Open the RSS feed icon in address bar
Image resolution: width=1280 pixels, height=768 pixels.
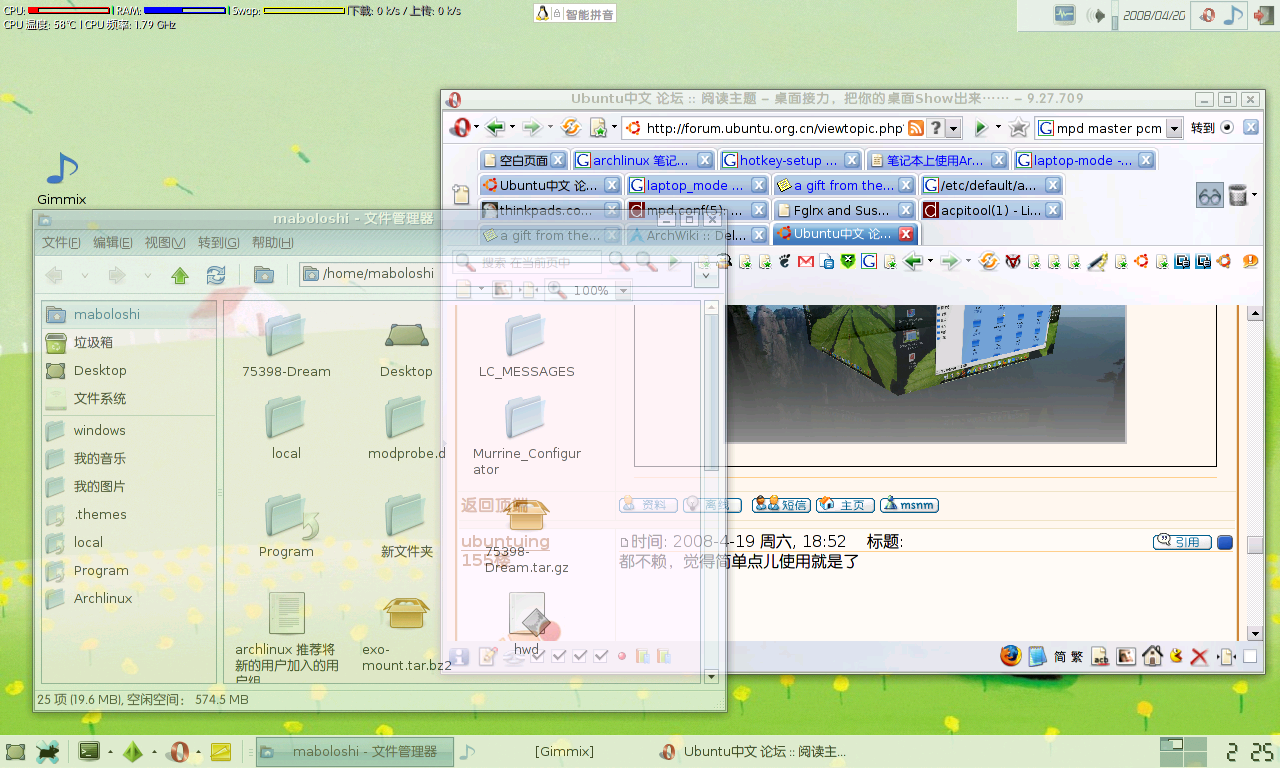915,128
